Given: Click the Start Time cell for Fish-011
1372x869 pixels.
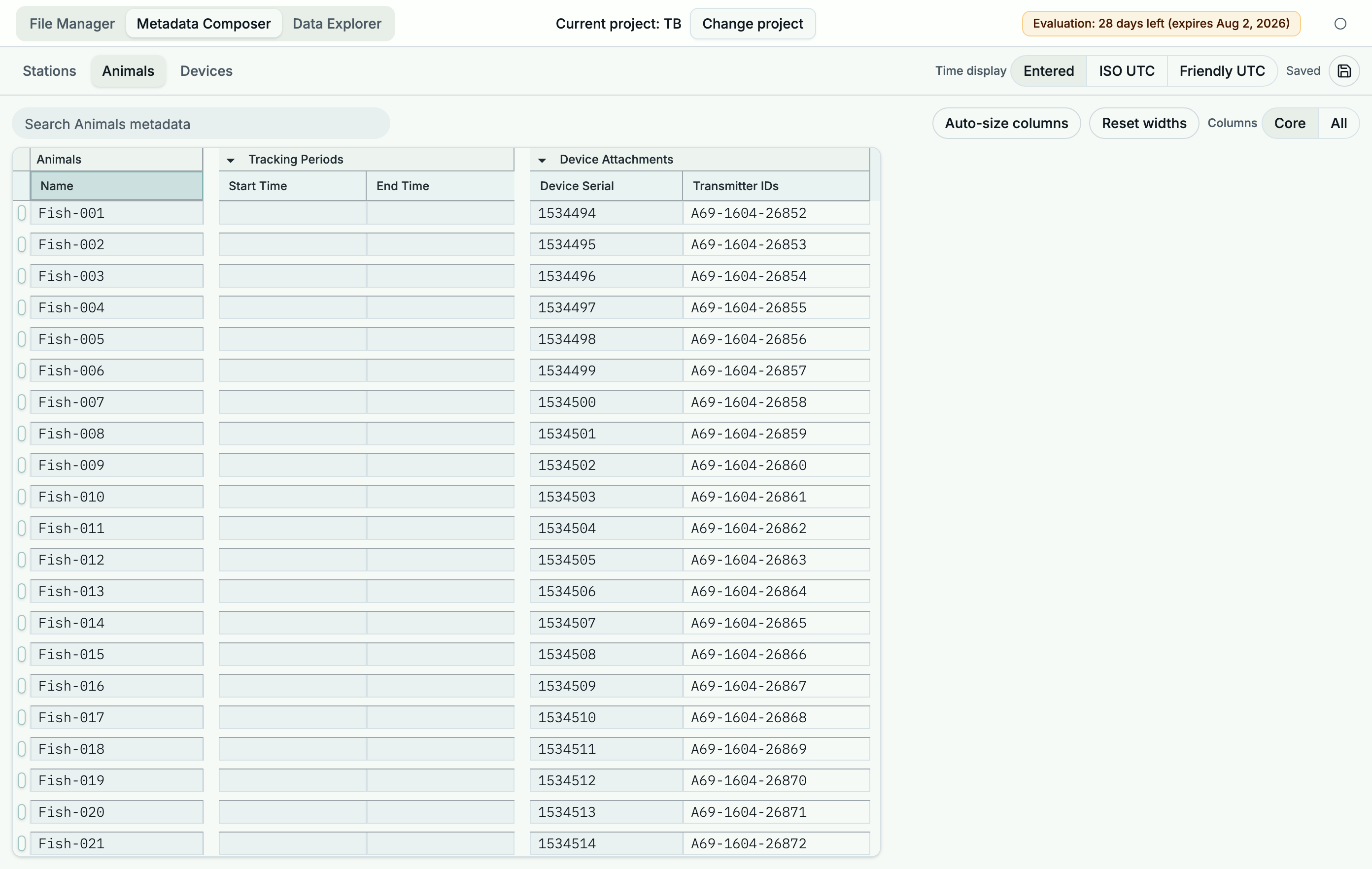Looking at the screenshot, I should (292, 529).
